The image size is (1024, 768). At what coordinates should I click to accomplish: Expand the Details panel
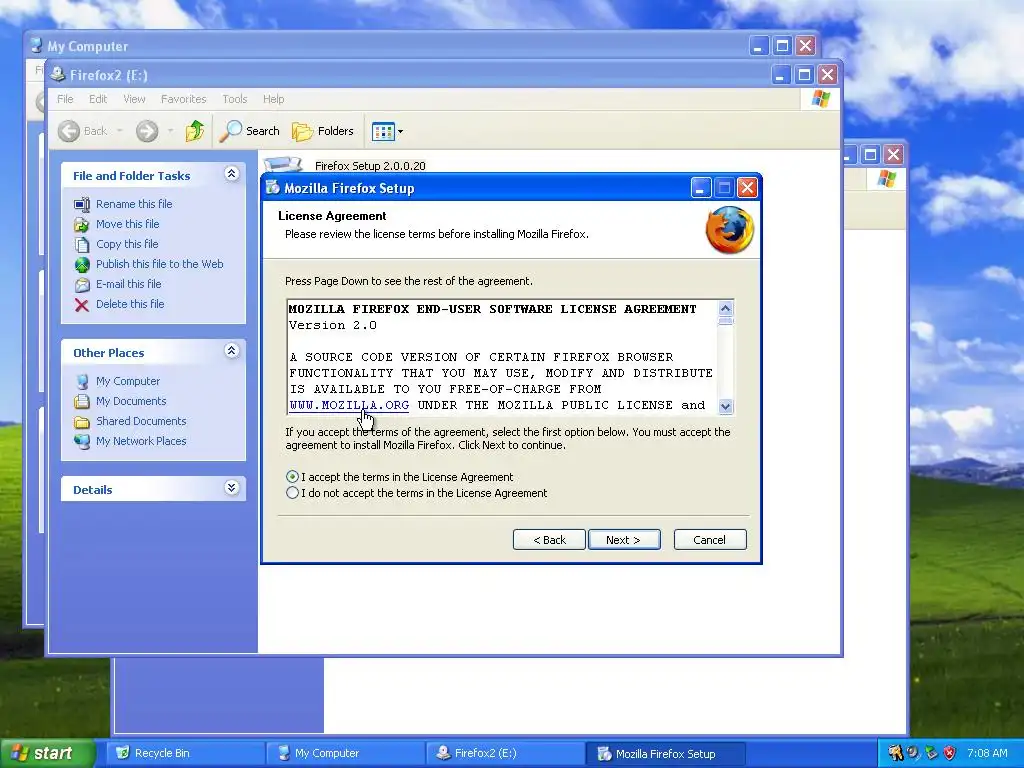(x=231, y=488)
